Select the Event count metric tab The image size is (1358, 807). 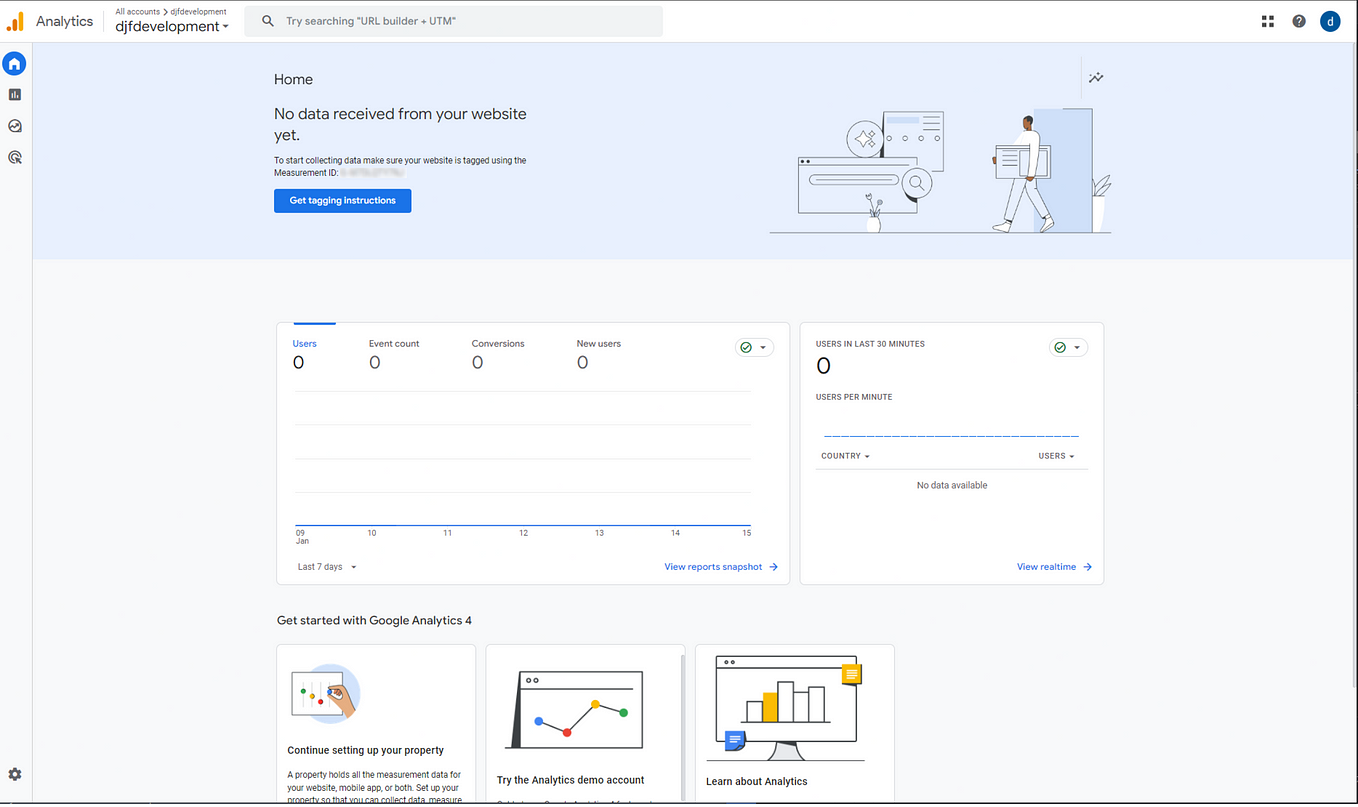coord(394,354)
